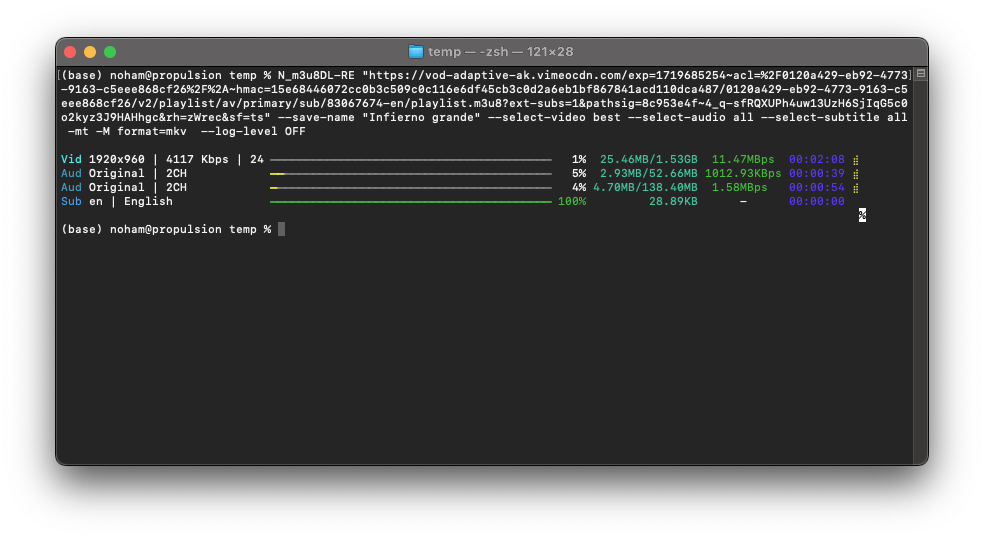Click the '--select-audio all' option text

pos(690,117)
